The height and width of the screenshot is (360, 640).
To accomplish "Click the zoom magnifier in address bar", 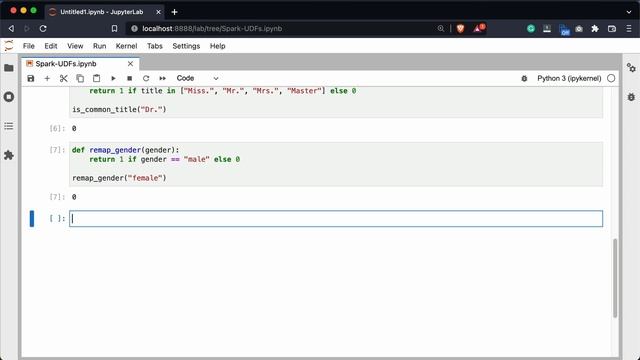I will [441, 29].
